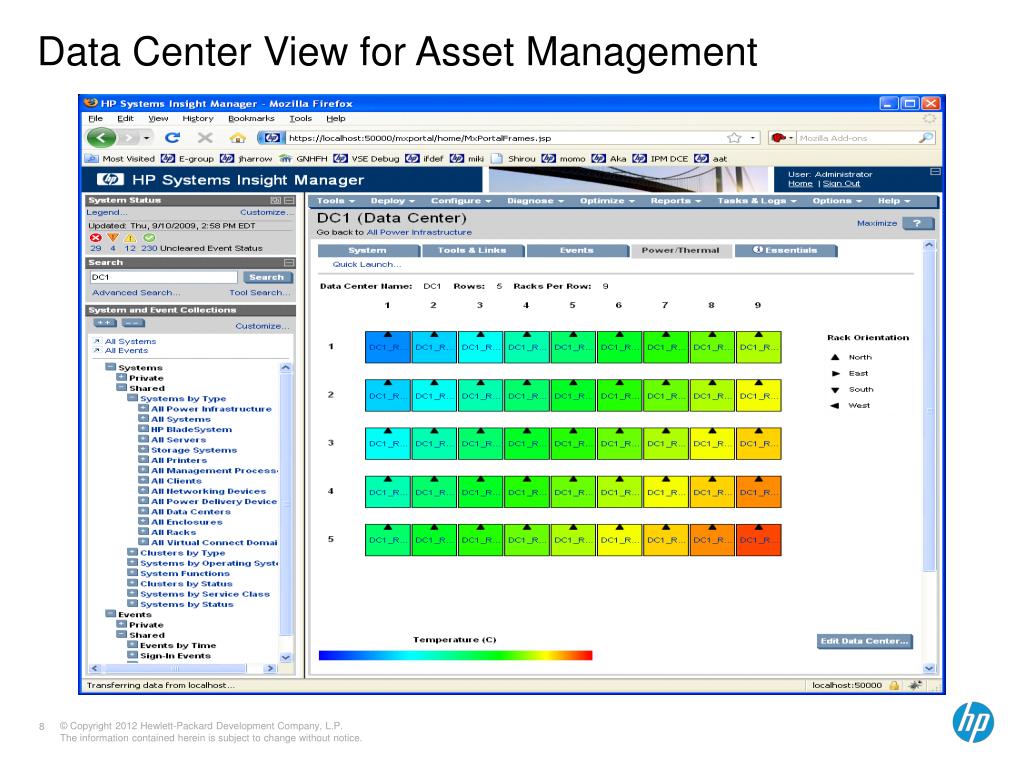
Task: Click the Firefox forward arrow button
Action: (x=130, y=138)
